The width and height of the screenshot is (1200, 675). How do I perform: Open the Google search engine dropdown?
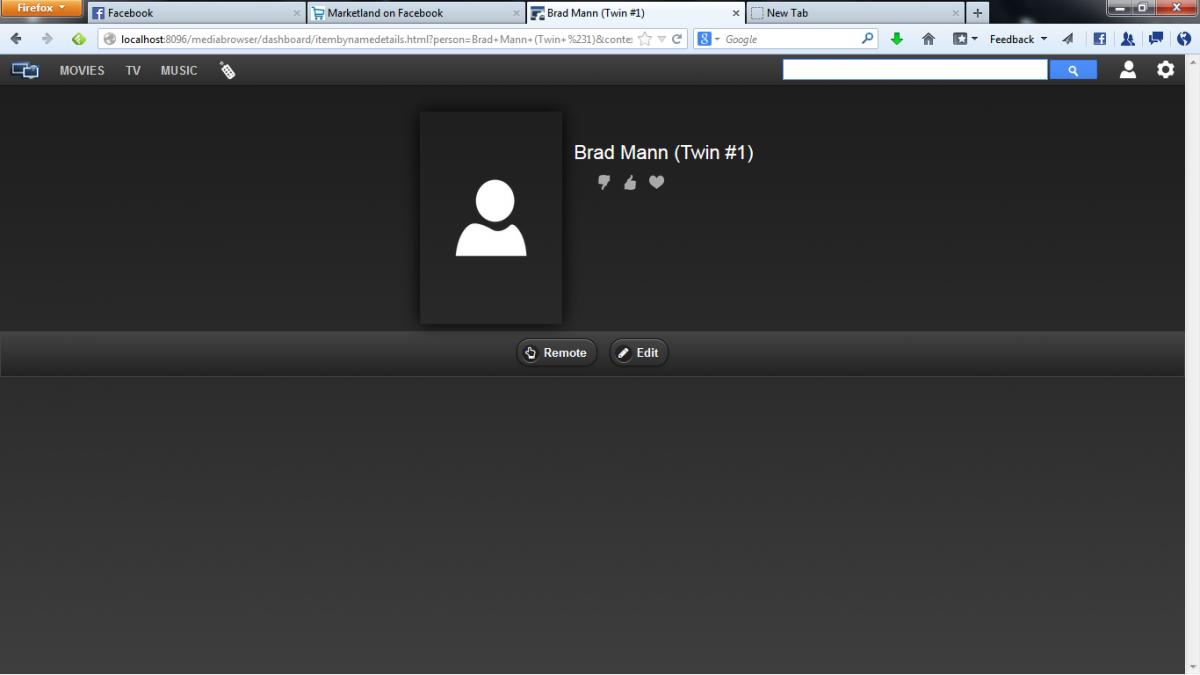709,39
